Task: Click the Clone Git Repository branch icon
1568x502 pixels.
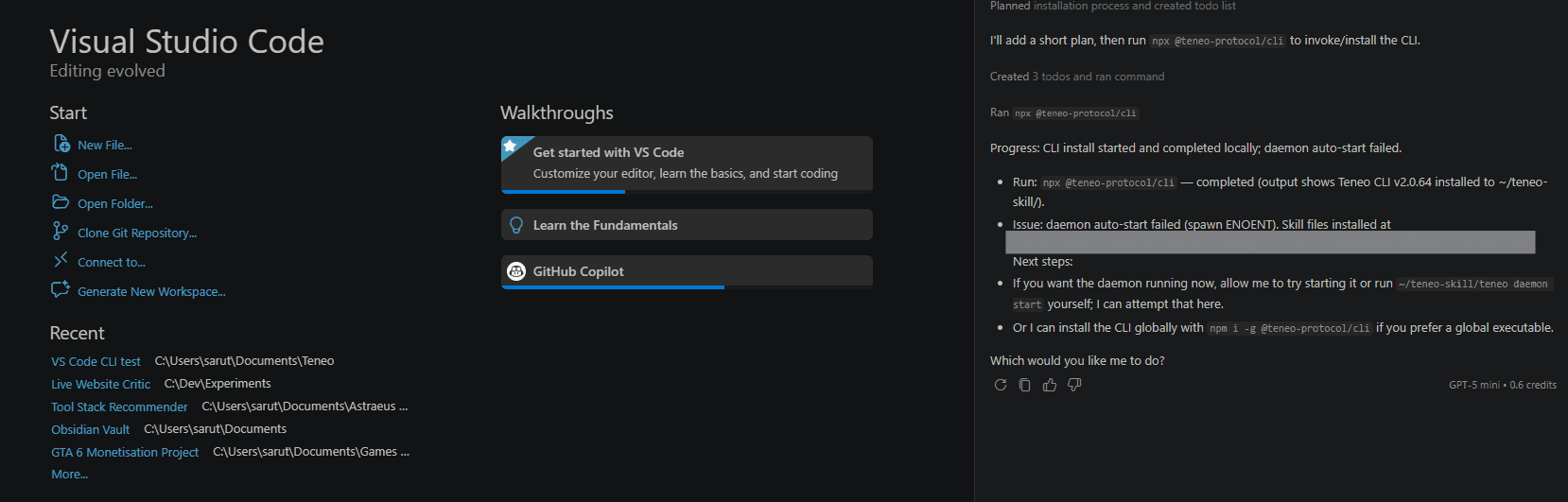Action: click(61, 231)
